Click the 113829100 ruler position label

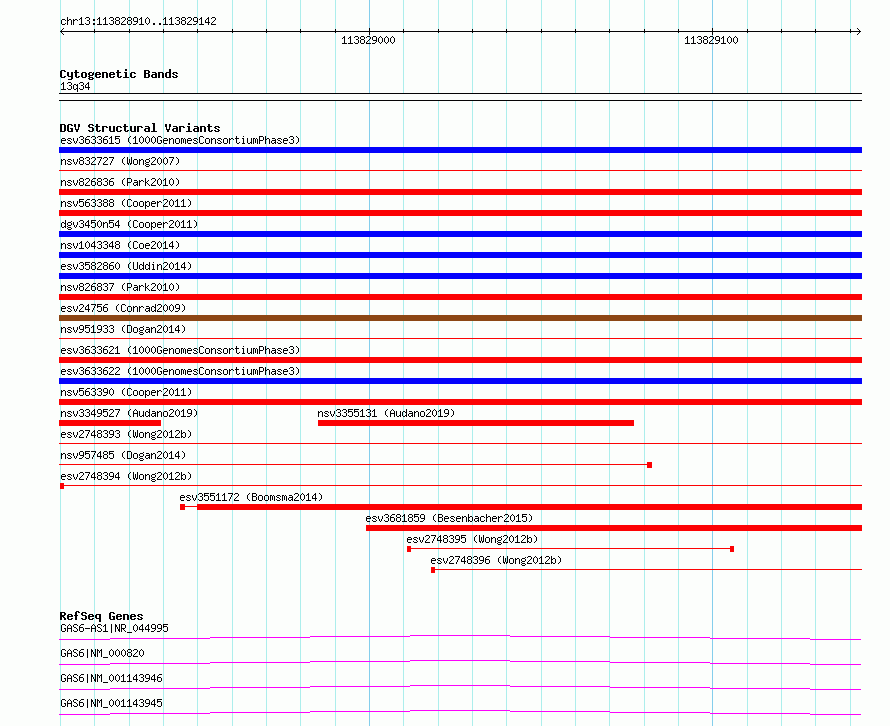[711, 40]
